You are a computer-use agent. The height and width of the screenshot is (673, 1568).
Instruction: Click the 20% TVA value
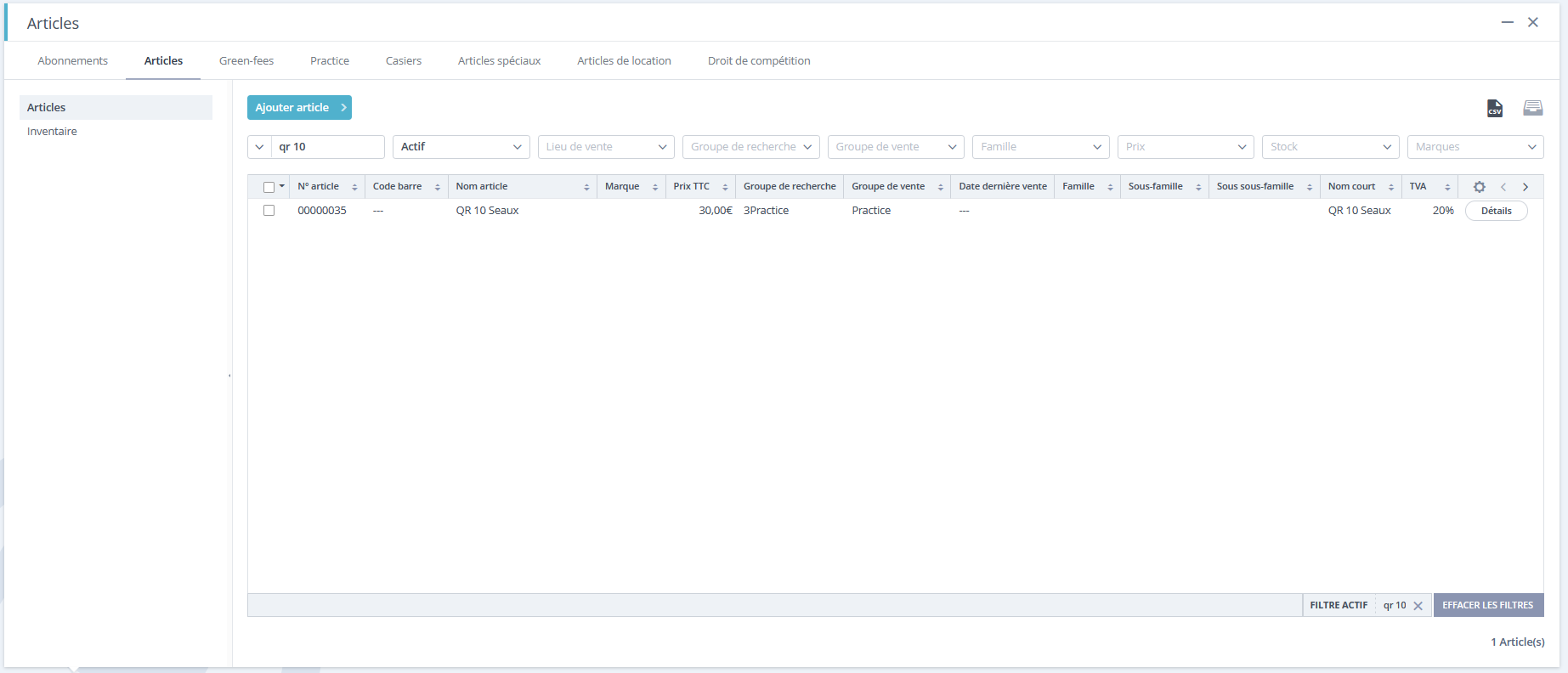click(1443, 211)
